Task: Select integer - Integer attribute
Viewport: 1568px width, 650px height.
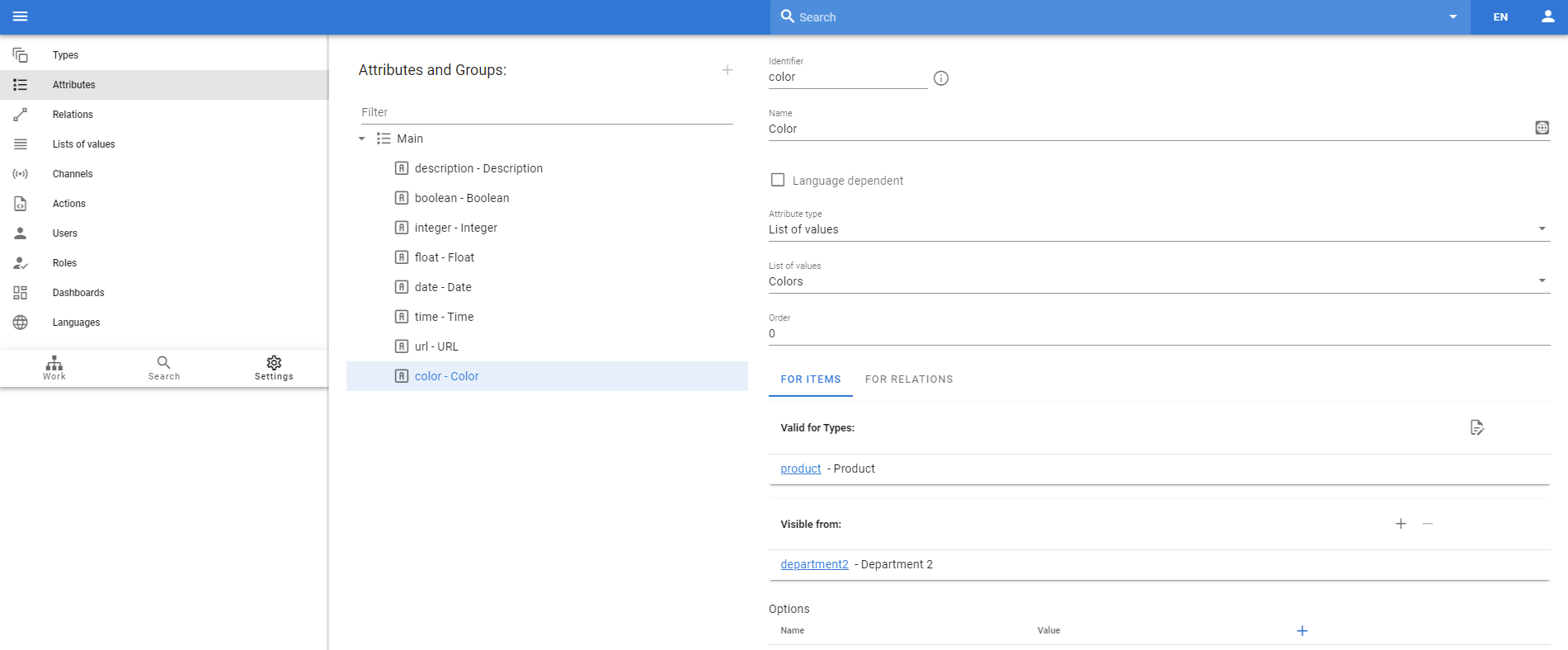Action: (547, 228)
